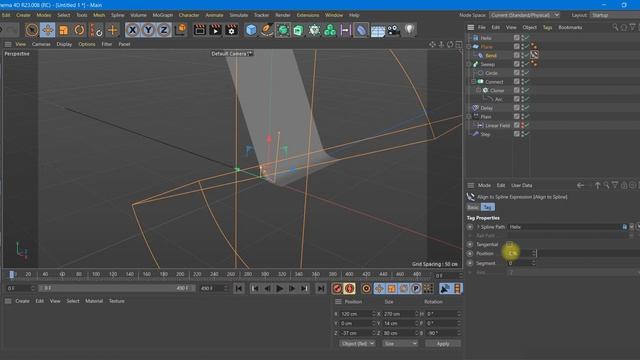Click Spline Path Helix link field
Image resolution: width=640 pixels, height=360 pixels.
coord(564,227)
